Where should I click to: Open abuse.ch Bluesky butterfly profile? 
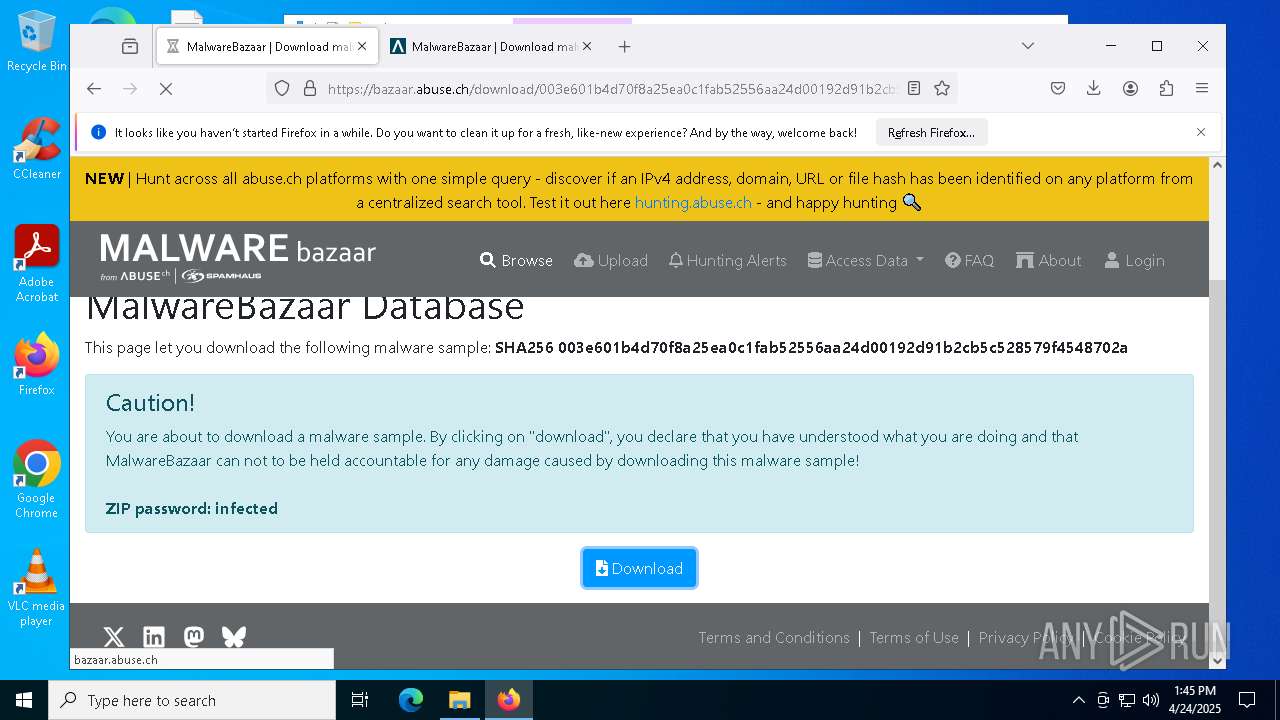point(233,637)
